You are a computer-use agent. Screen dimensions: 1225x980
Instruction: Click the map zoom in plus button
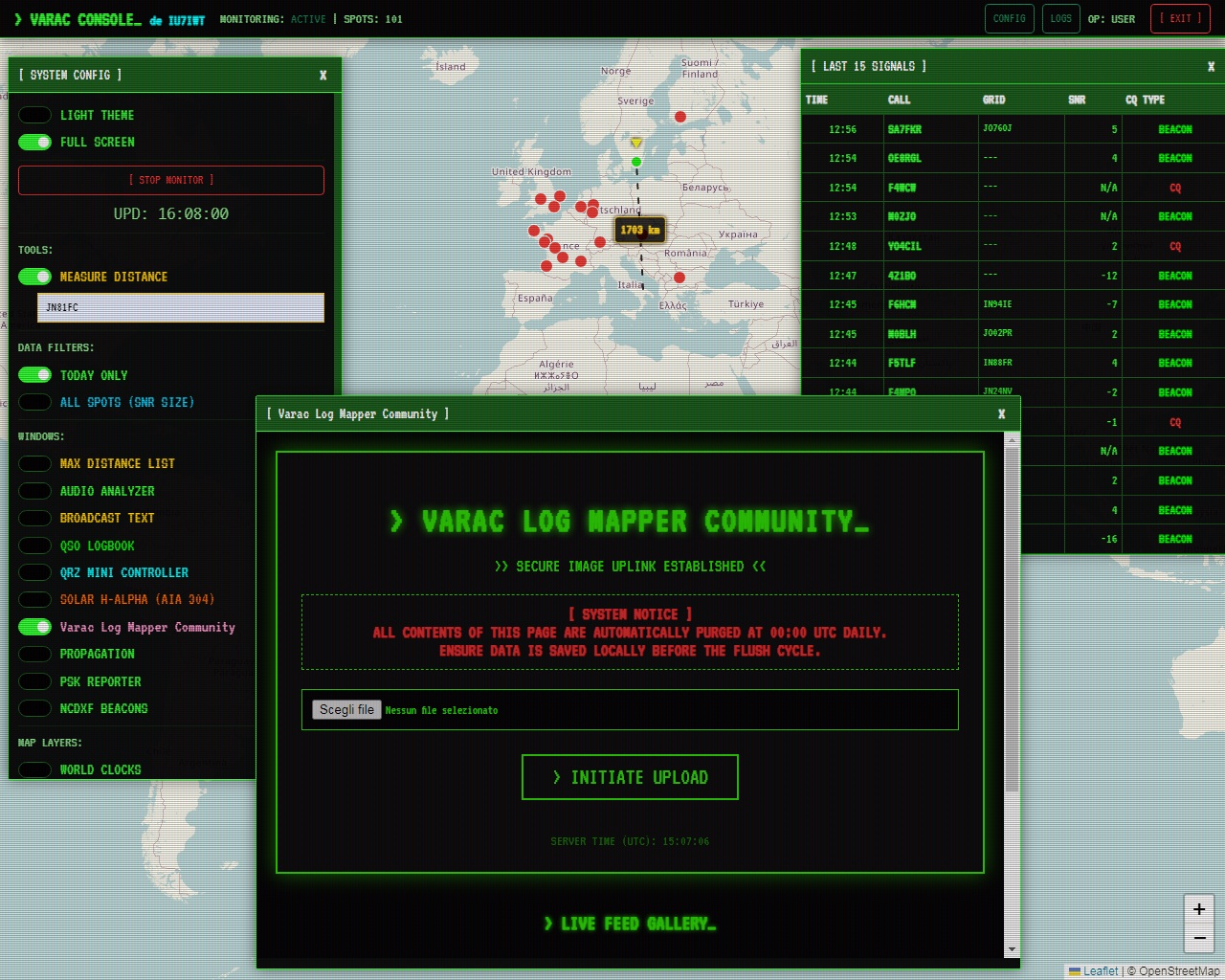1198,909
